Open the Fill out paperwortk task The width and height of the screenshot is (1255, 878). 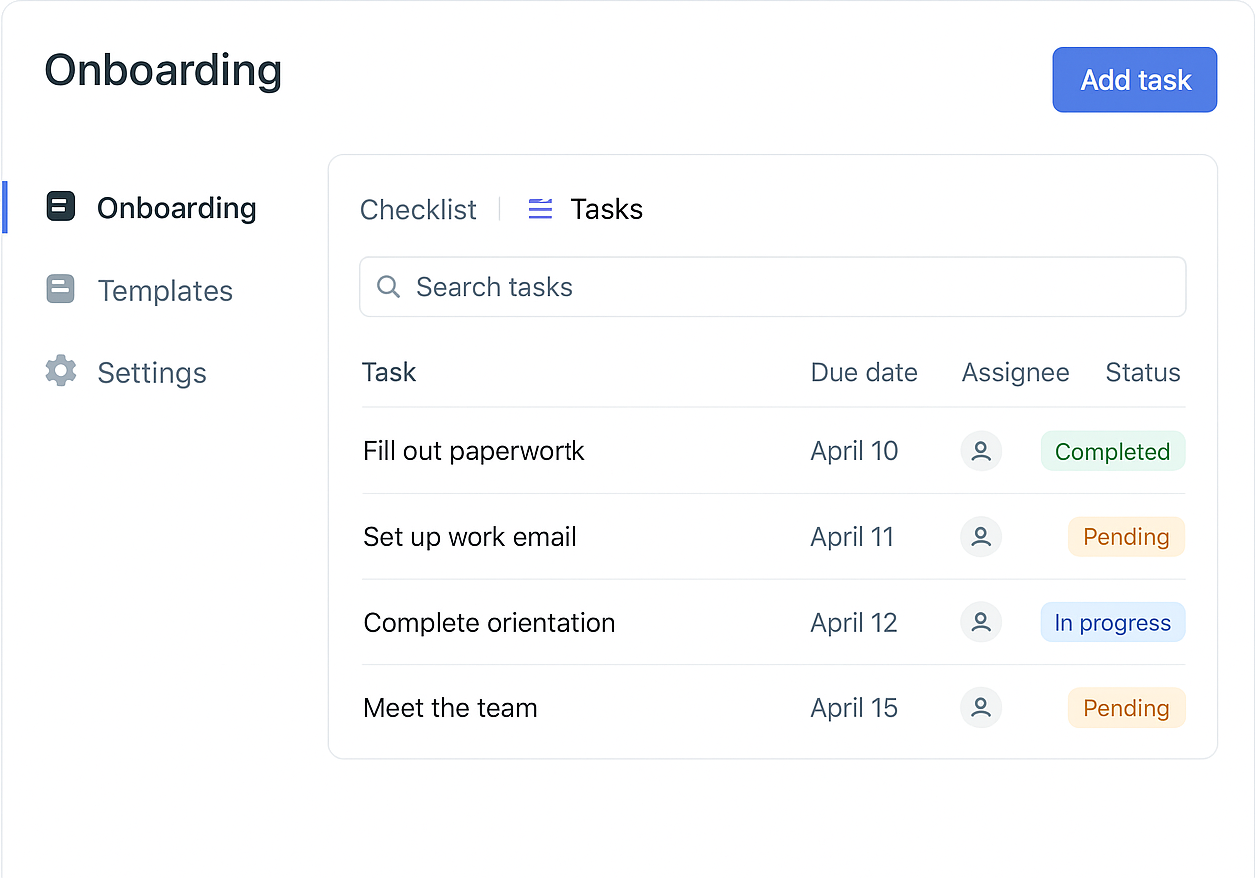(x=474, y=451)
